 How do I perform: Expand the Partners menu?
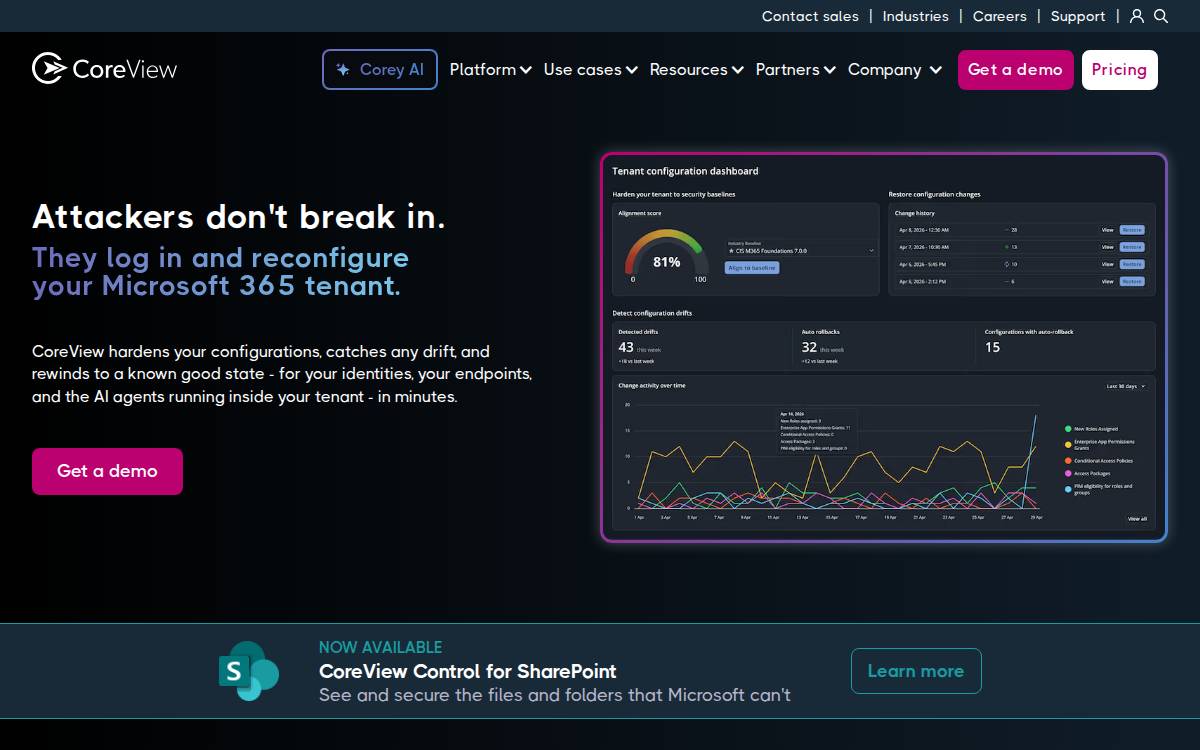[795, 70]
